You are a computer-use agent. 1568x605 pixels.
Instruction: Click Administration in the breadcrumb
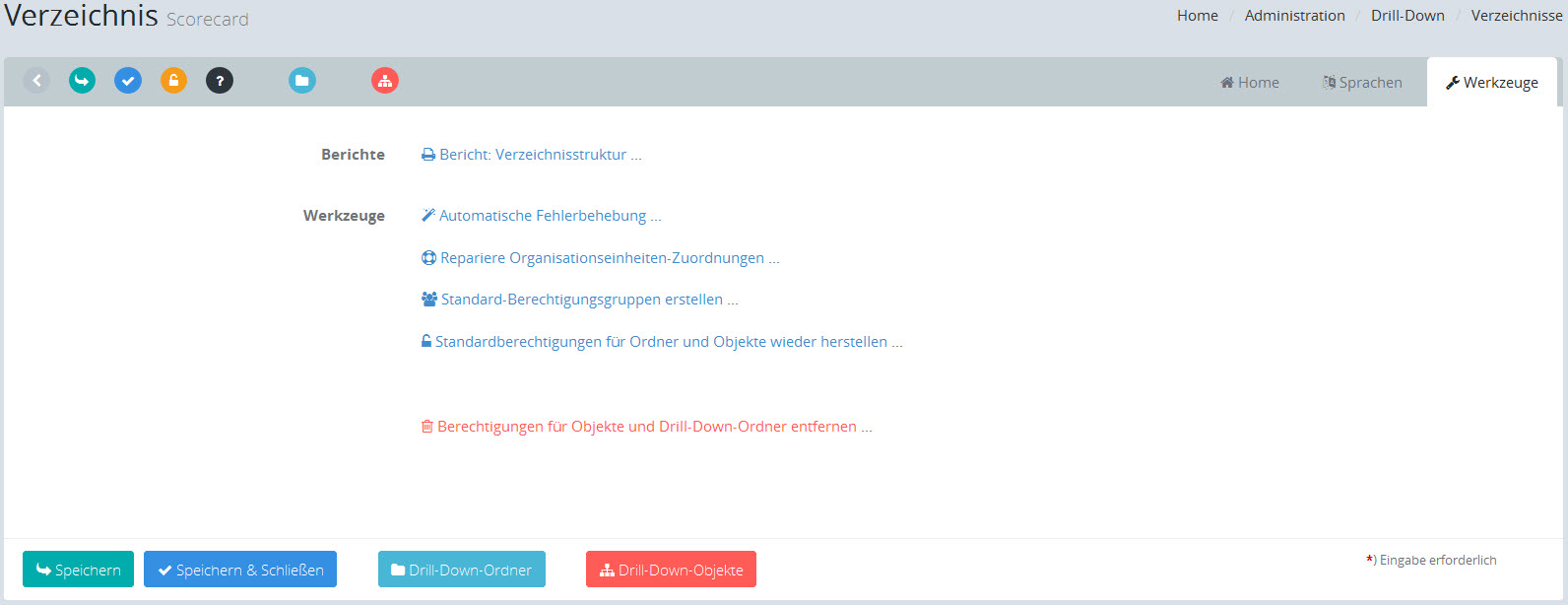pyautogui.click(x=1294, y=16)
